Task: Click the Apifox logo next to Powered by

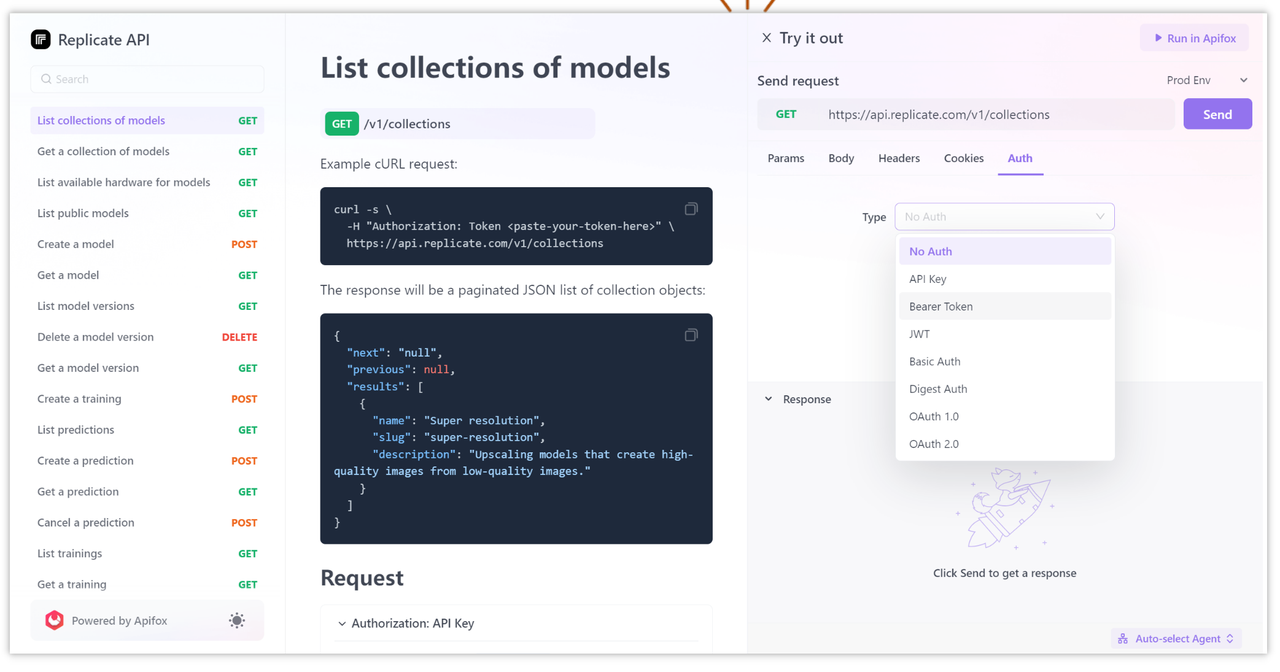Action: click(x=54, y=620)
